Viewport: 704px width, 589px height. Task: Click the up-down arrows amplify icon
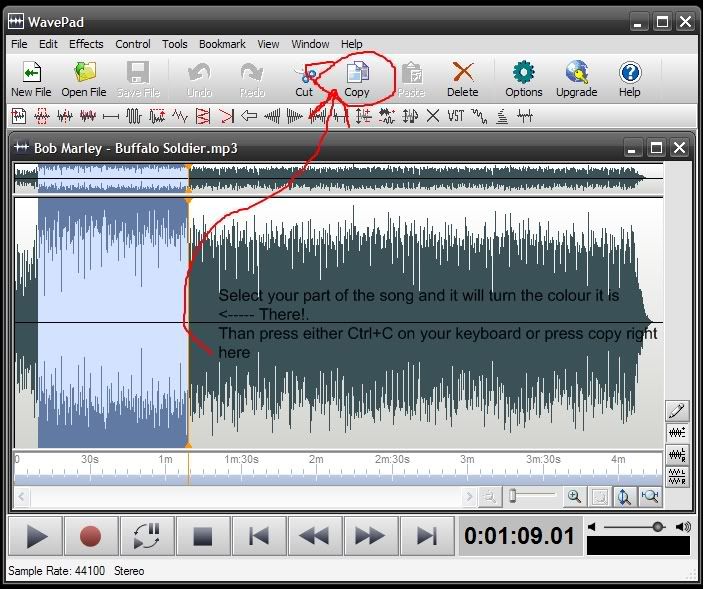pos(363,116)
